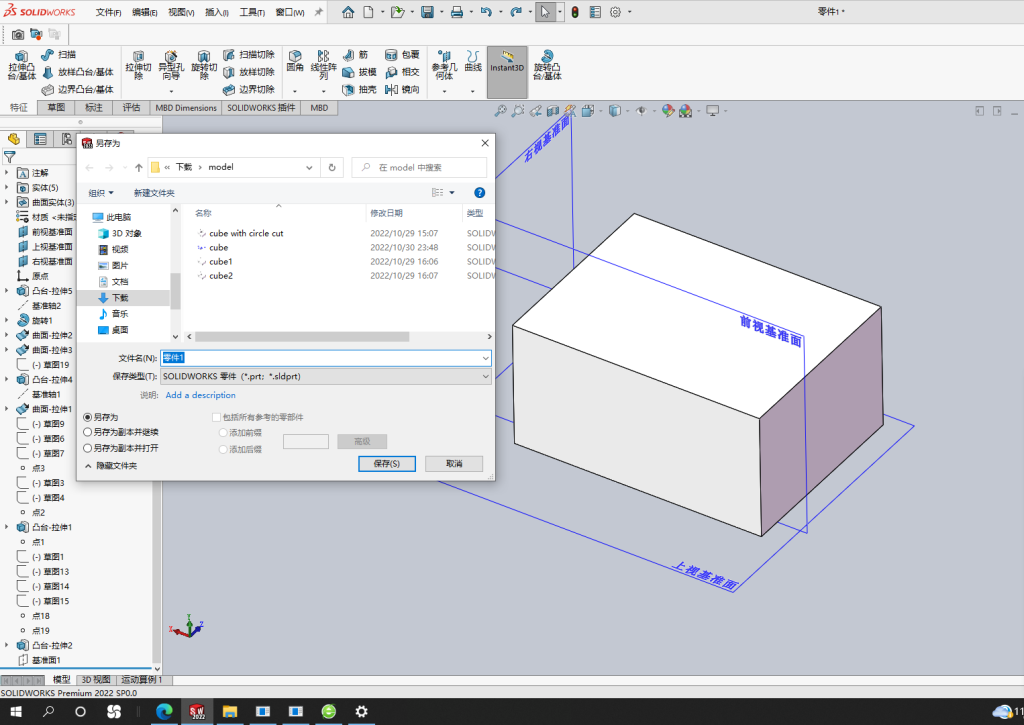
Task: Open the 组织 dropdown in the dialog
Action: click(101, 193)
